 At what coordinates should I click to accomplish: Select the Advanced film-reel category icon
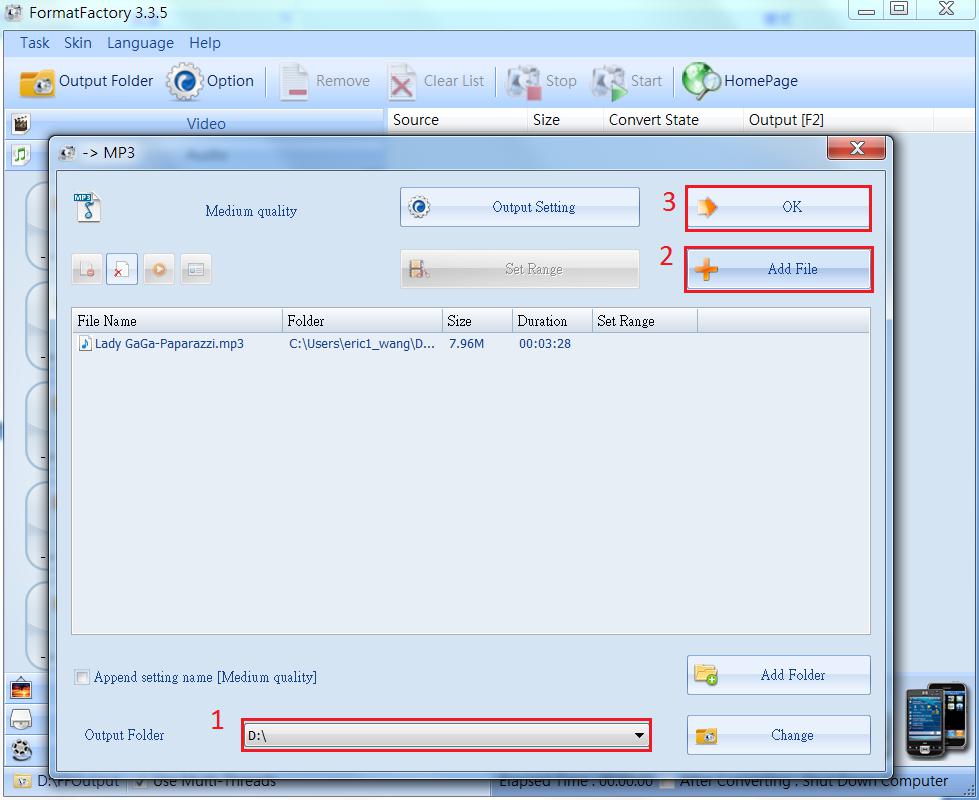coord(21,748)
